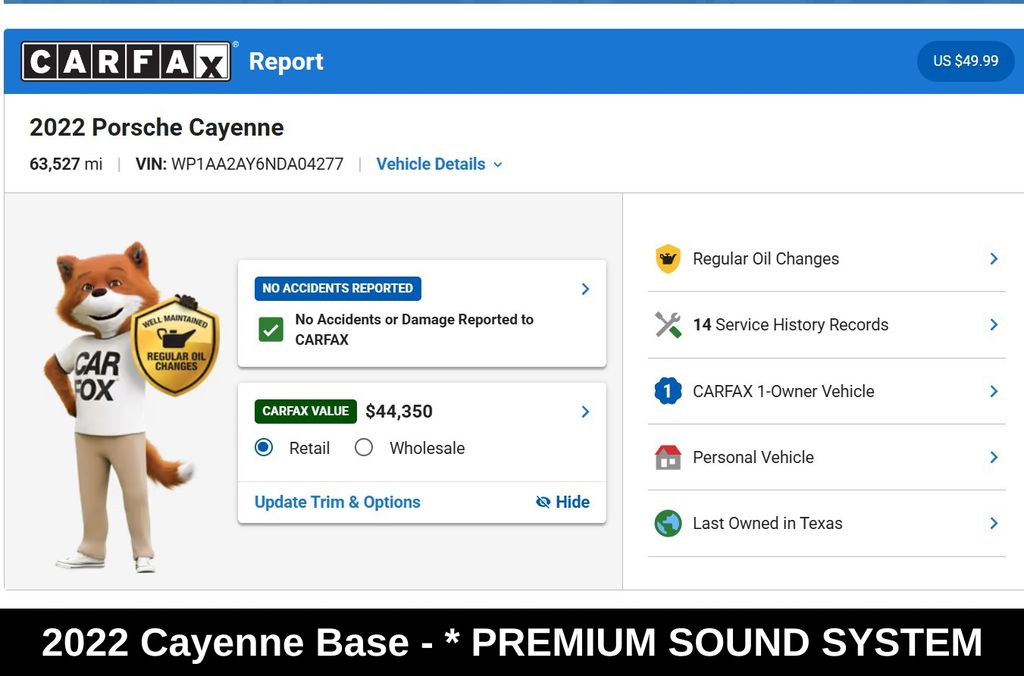Click the Hide link text
The width and height of the screenshot is (1024, 676).
point(572,502)
